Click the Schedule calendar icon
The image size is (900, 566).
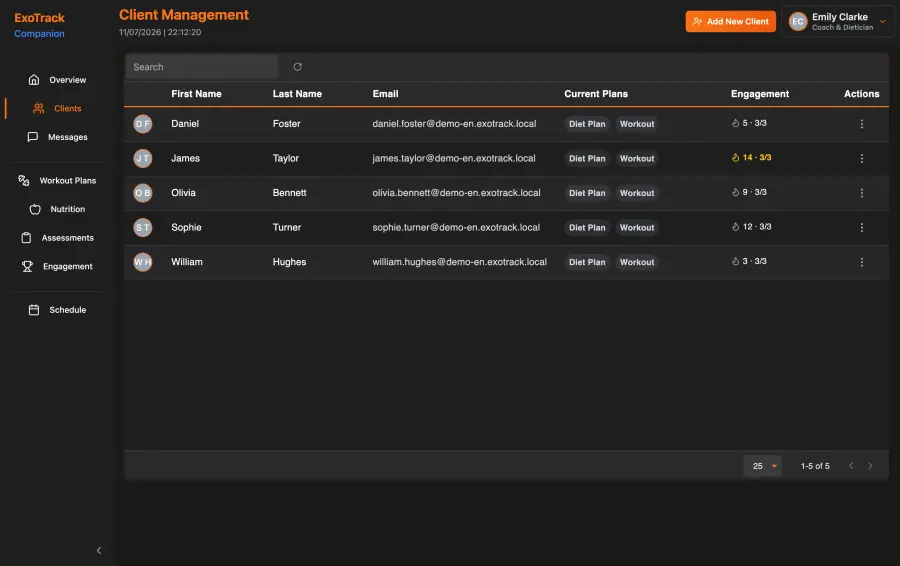34,310
